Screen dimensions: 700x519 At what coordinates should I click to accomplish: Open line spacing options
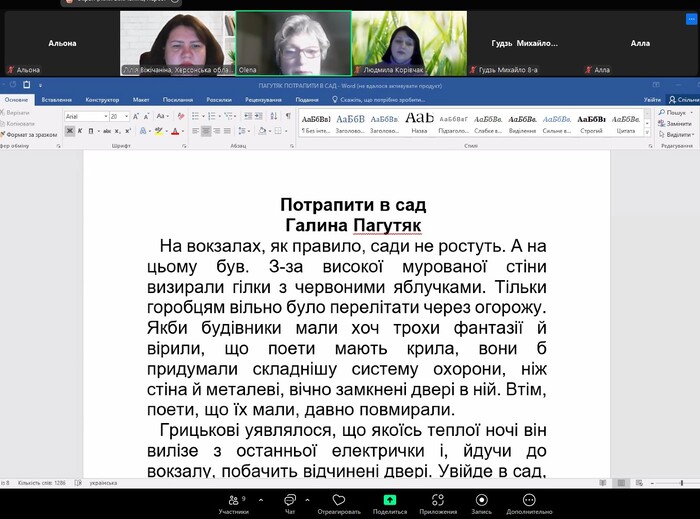(x=242, y=131)
